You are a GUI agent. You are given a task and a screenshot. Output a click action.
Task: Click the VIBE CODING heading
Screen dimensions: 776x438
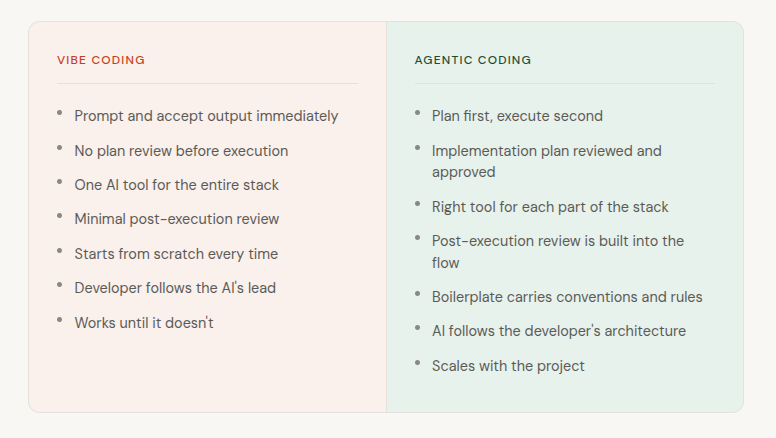point(101,60)
